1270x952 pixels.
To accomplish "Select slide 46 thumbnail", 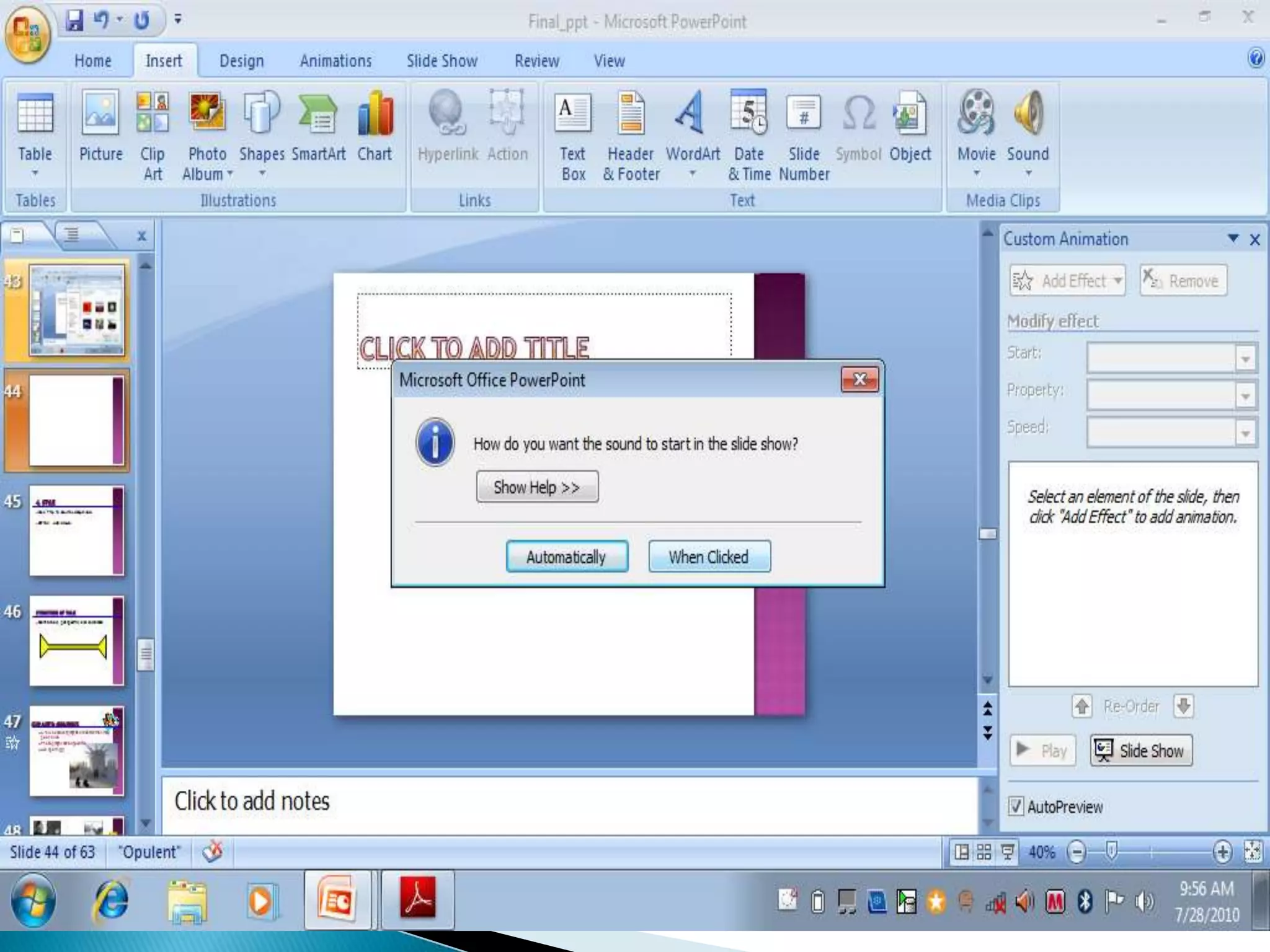I will point(76,641).
